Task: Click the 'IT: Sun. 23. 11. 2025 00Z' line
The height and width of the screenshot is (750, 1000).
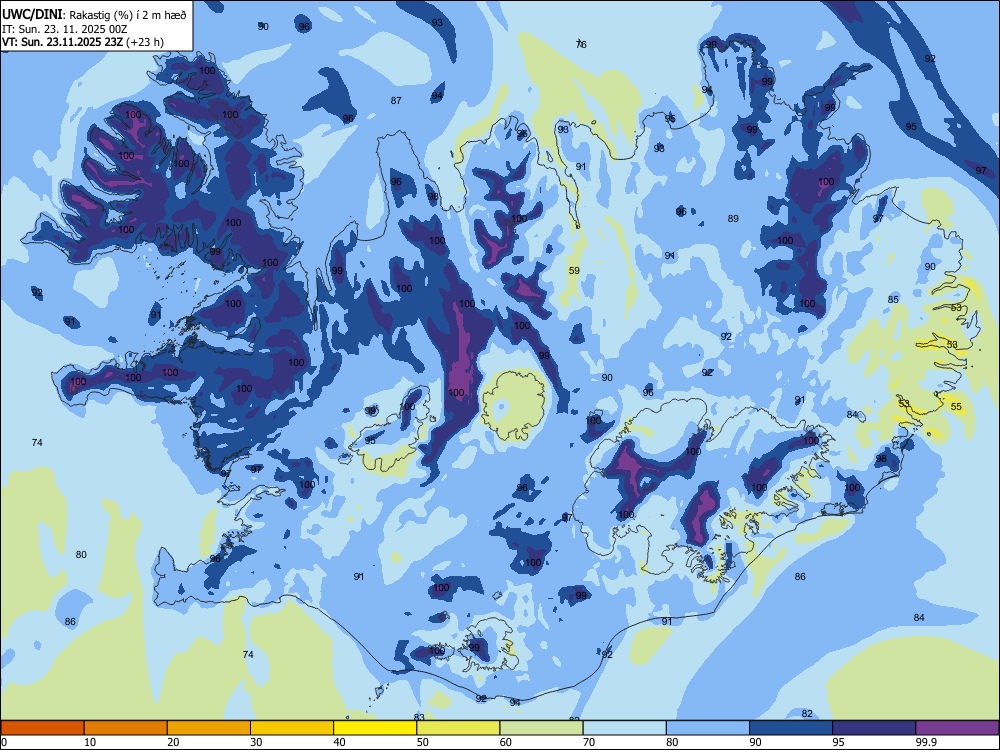Action: 65,29
